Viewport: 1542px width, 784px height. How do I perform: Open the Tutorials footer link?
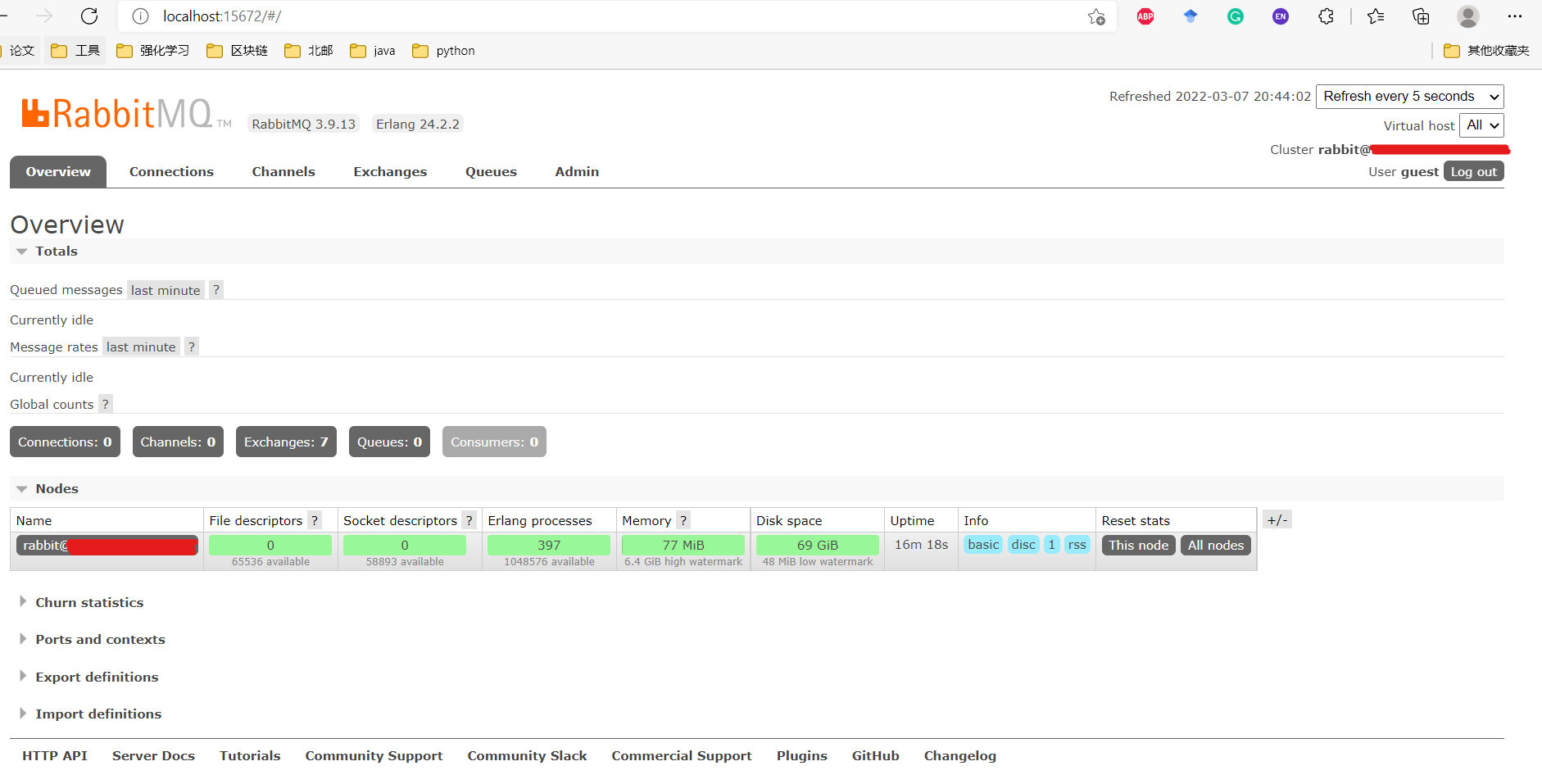250,756
